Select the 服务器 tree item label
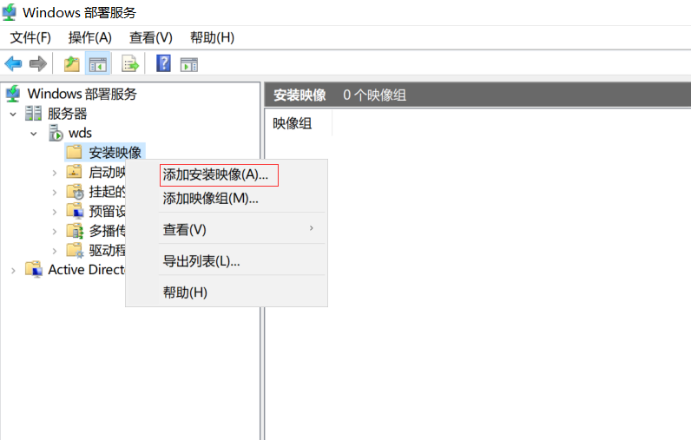 67,114
